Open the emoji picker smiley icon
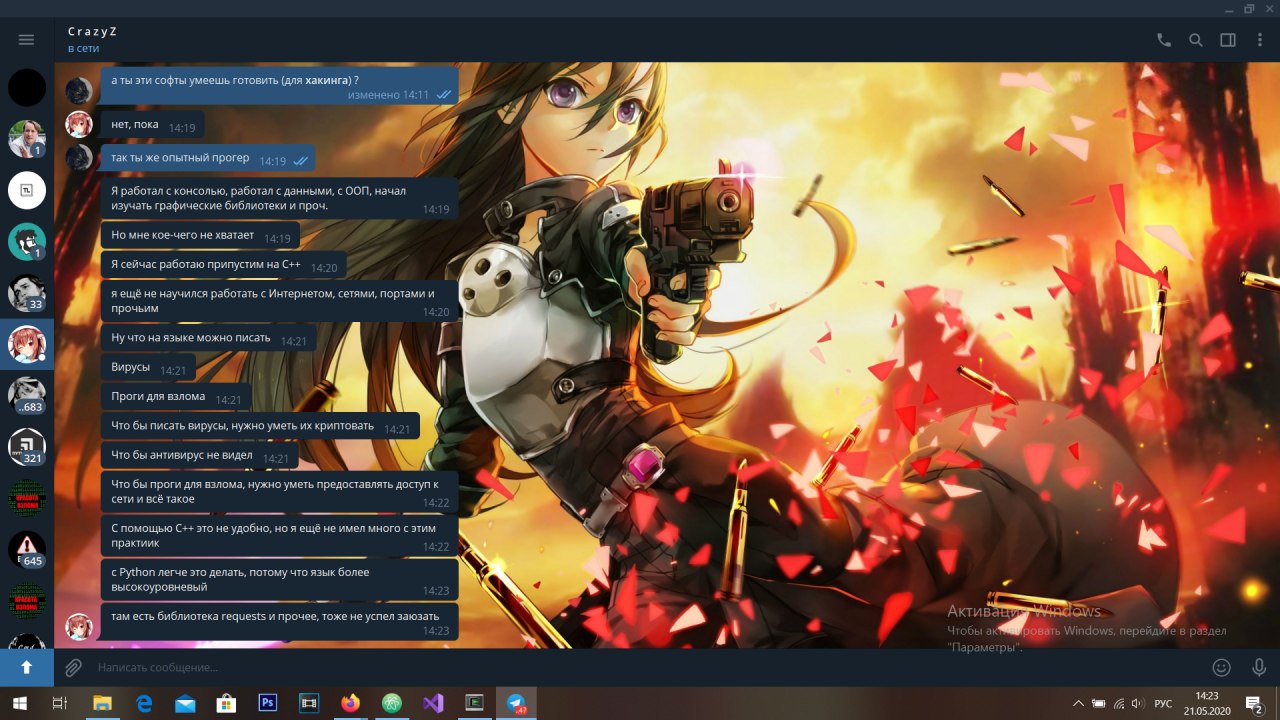Image resolution: width=1280 pixels, height=720 pixels. [x=1221, y=667]
